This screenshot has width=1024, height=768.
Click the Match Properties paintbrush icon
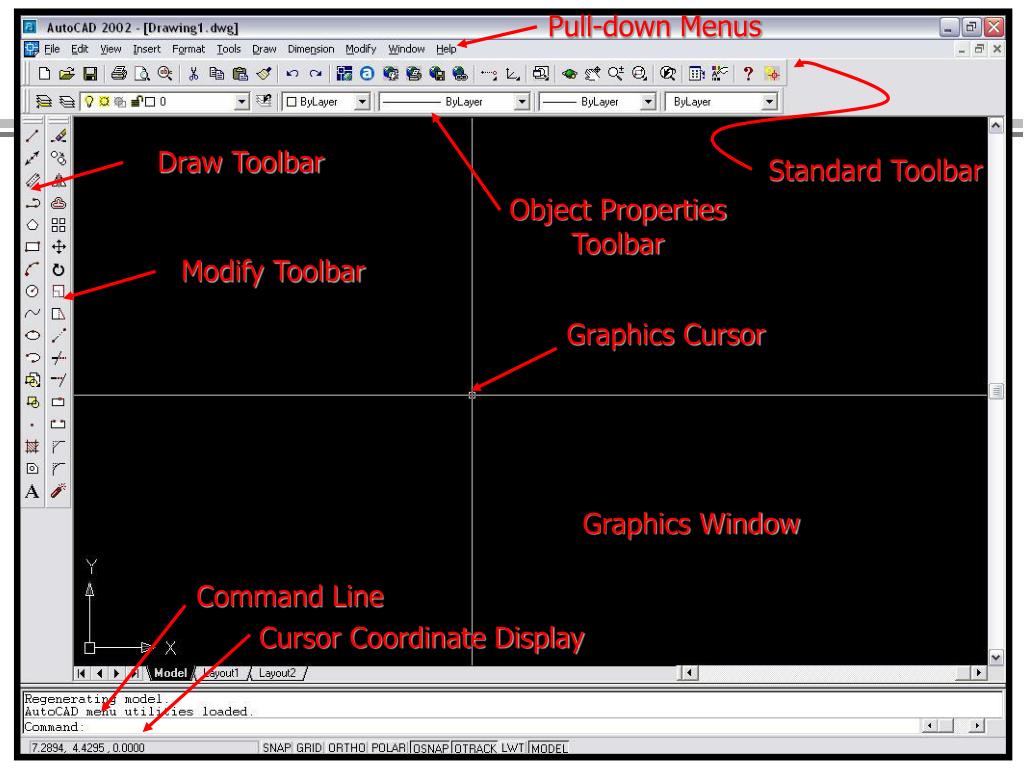point(264,74)
